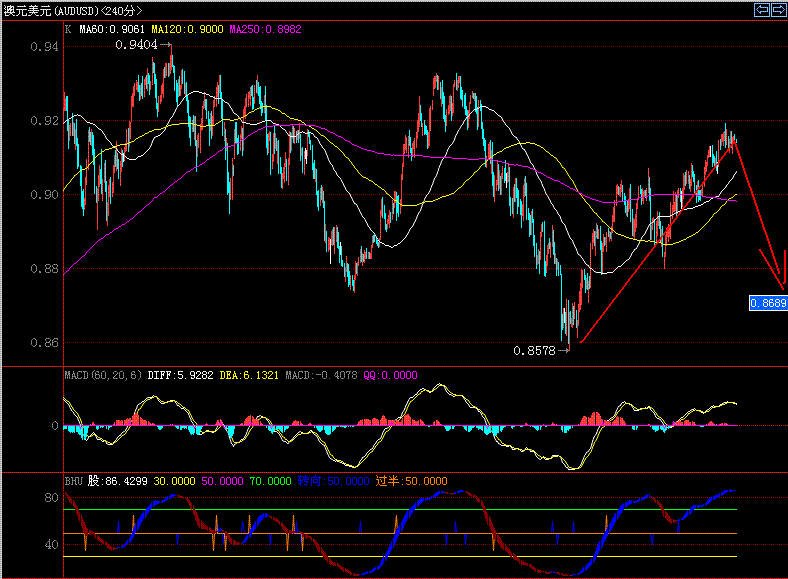Click the K label before MA60
Image resolution: width=788 pixels, height=579 pixels.
68,29
